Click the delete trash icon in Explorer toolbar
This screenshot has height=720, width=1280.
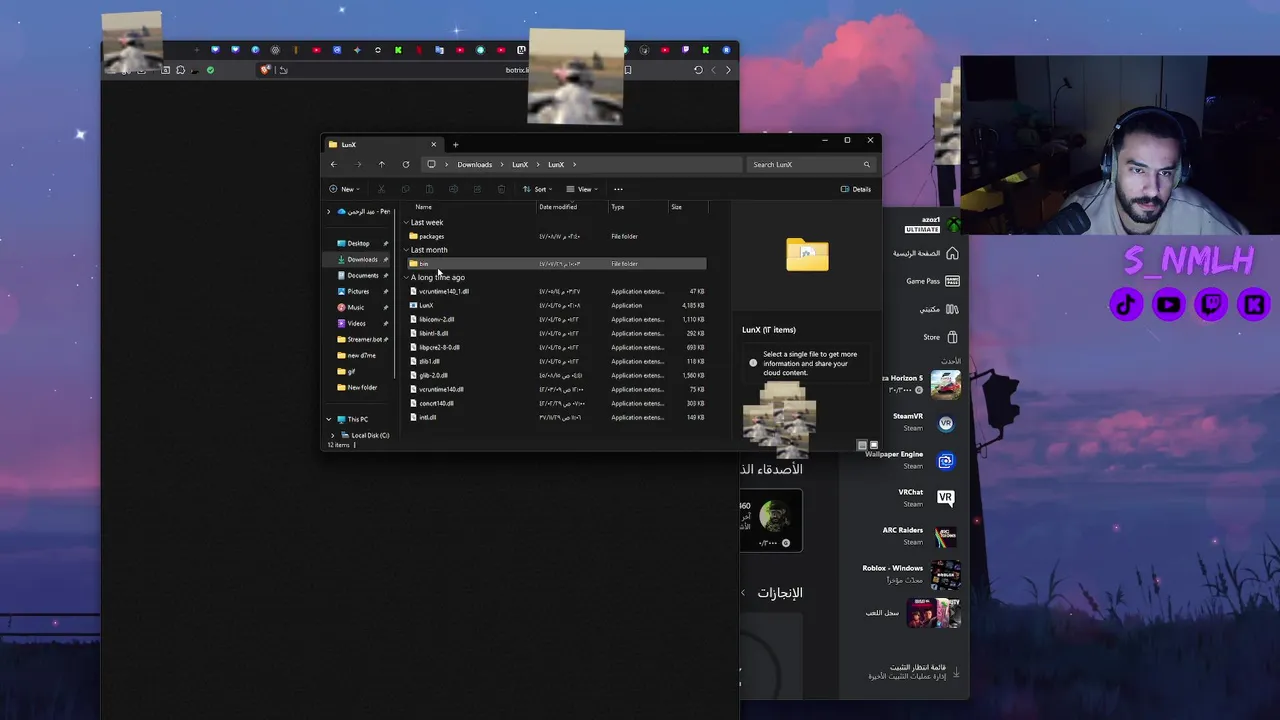501,189
